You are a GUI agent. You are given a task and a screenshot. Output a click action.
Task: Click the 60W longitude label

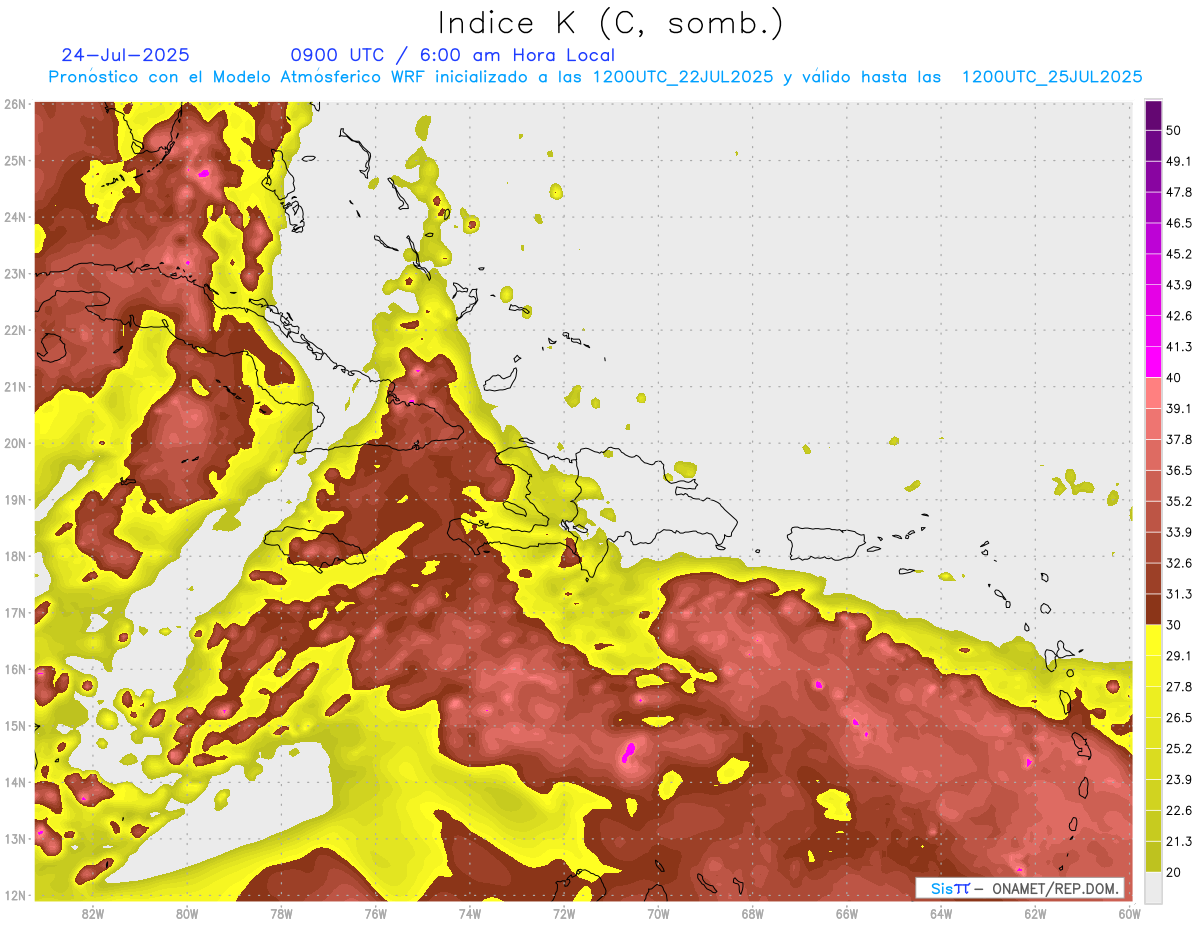click(x=1129, y=914)
